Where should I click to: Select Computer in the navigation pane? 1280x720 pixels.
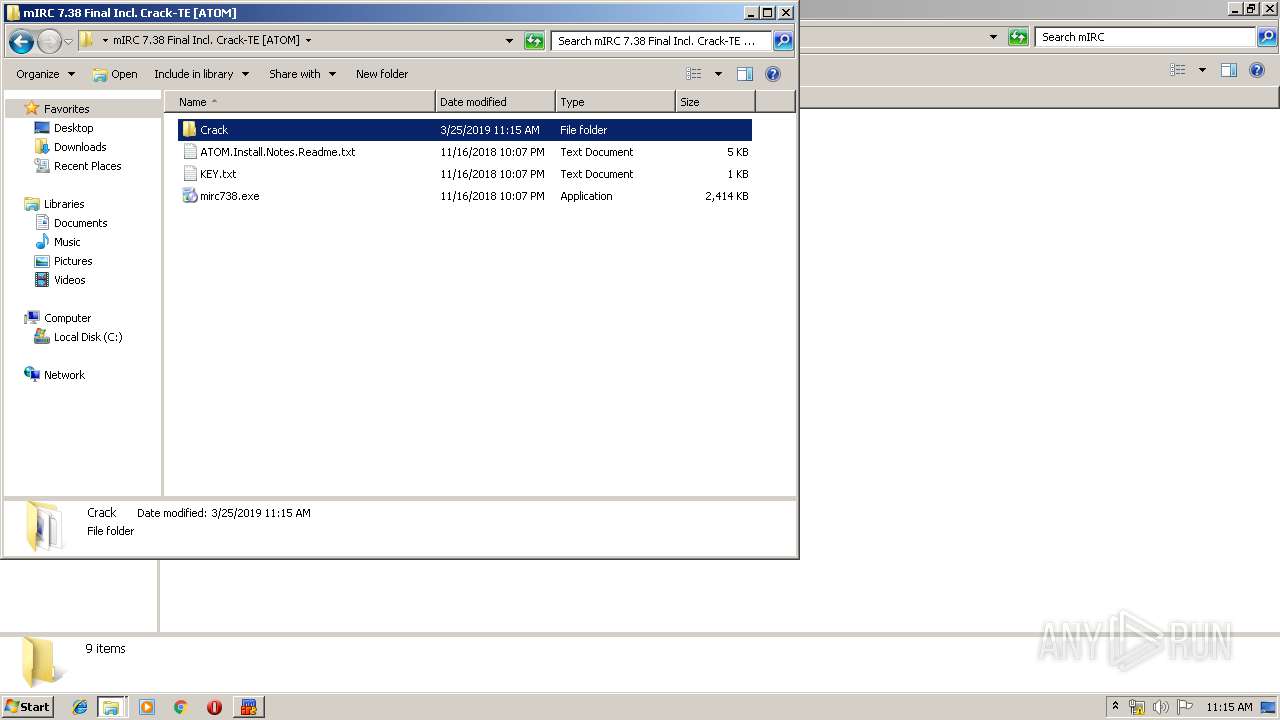point(67,318)
